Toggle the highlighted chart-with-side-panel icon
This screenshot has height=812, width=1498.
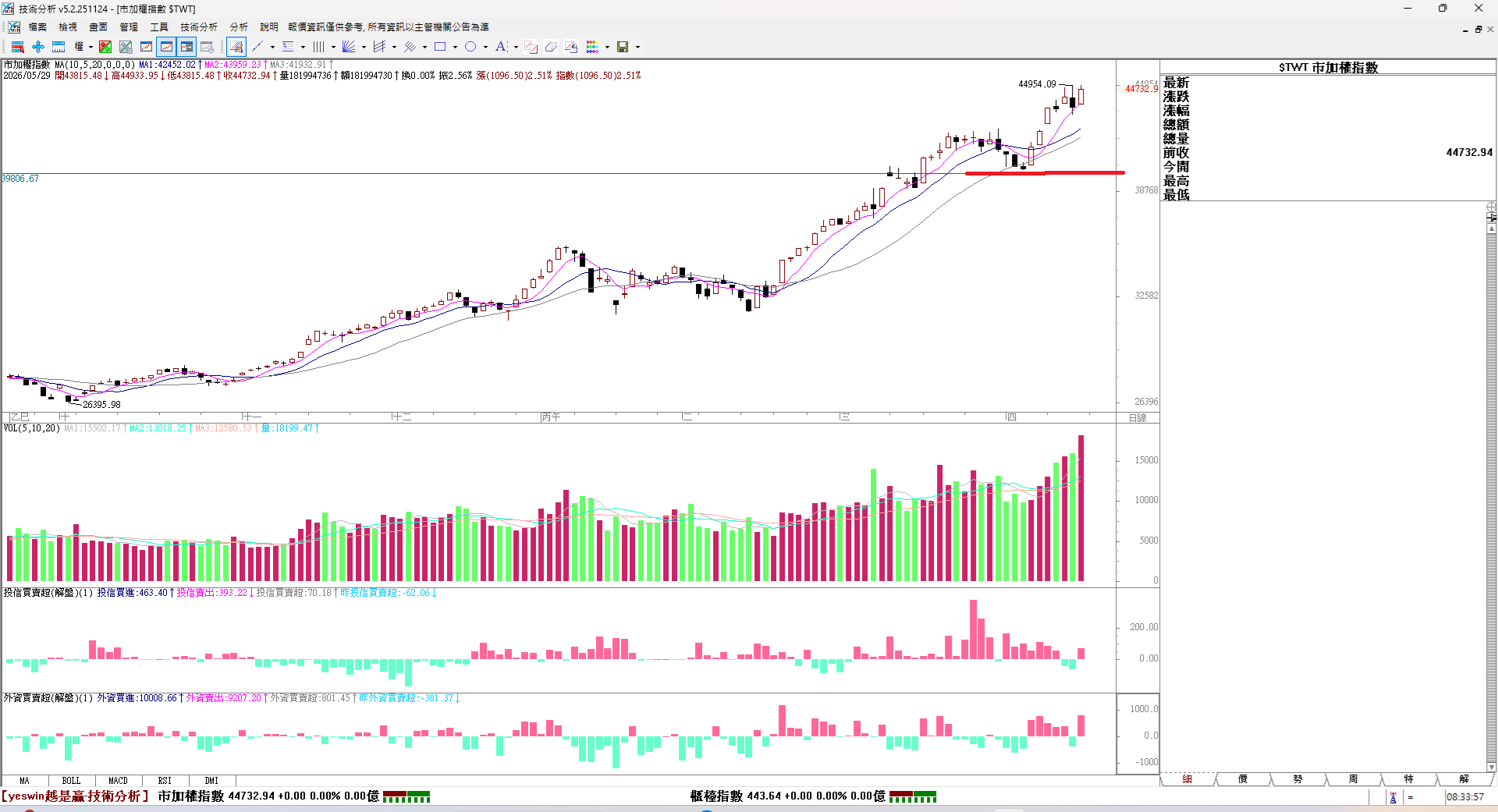pos(186,47)
